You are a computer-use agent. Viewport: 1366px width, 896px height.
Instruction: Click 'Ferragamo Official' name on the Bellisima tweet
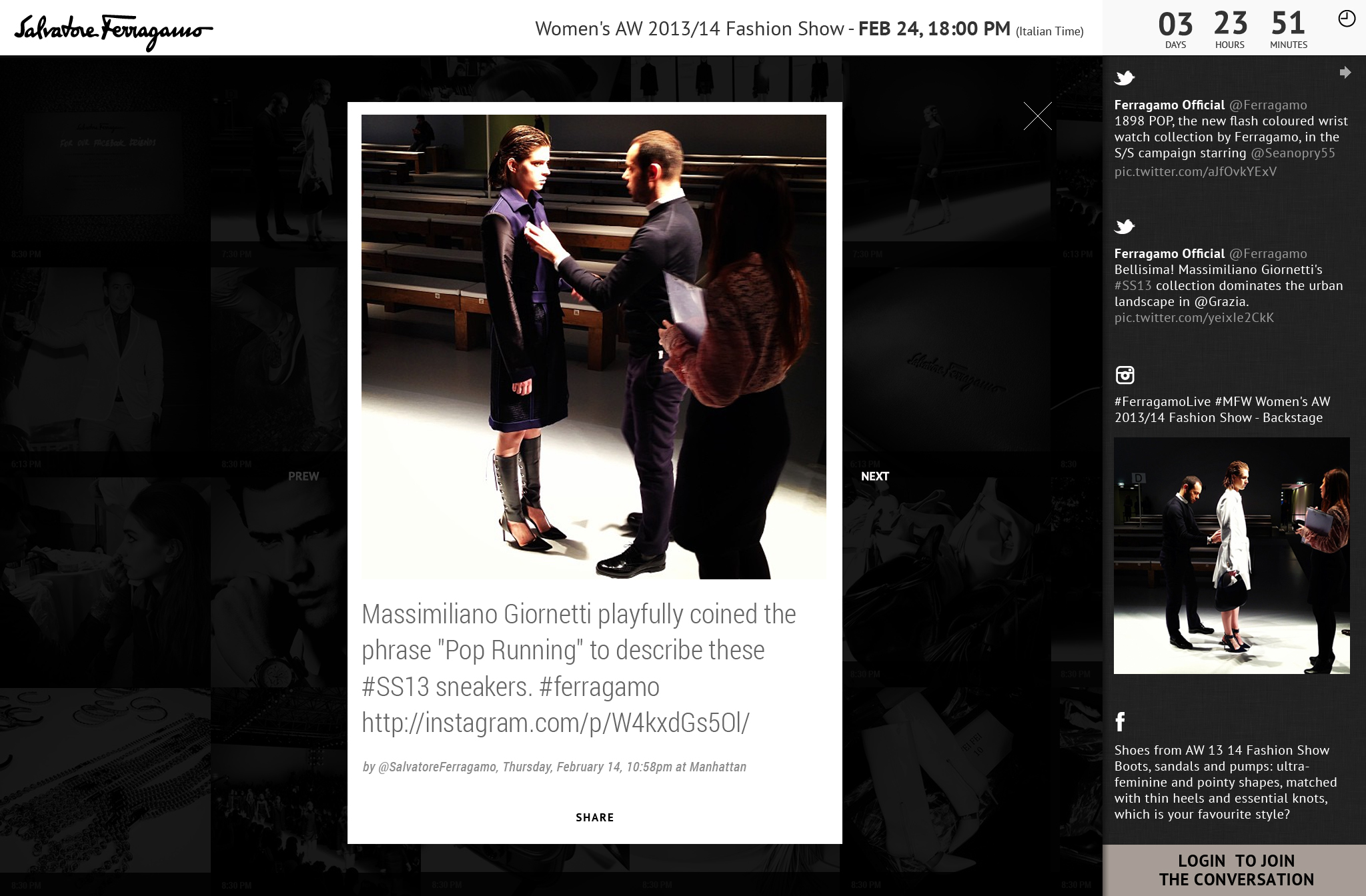point(1169,253)
